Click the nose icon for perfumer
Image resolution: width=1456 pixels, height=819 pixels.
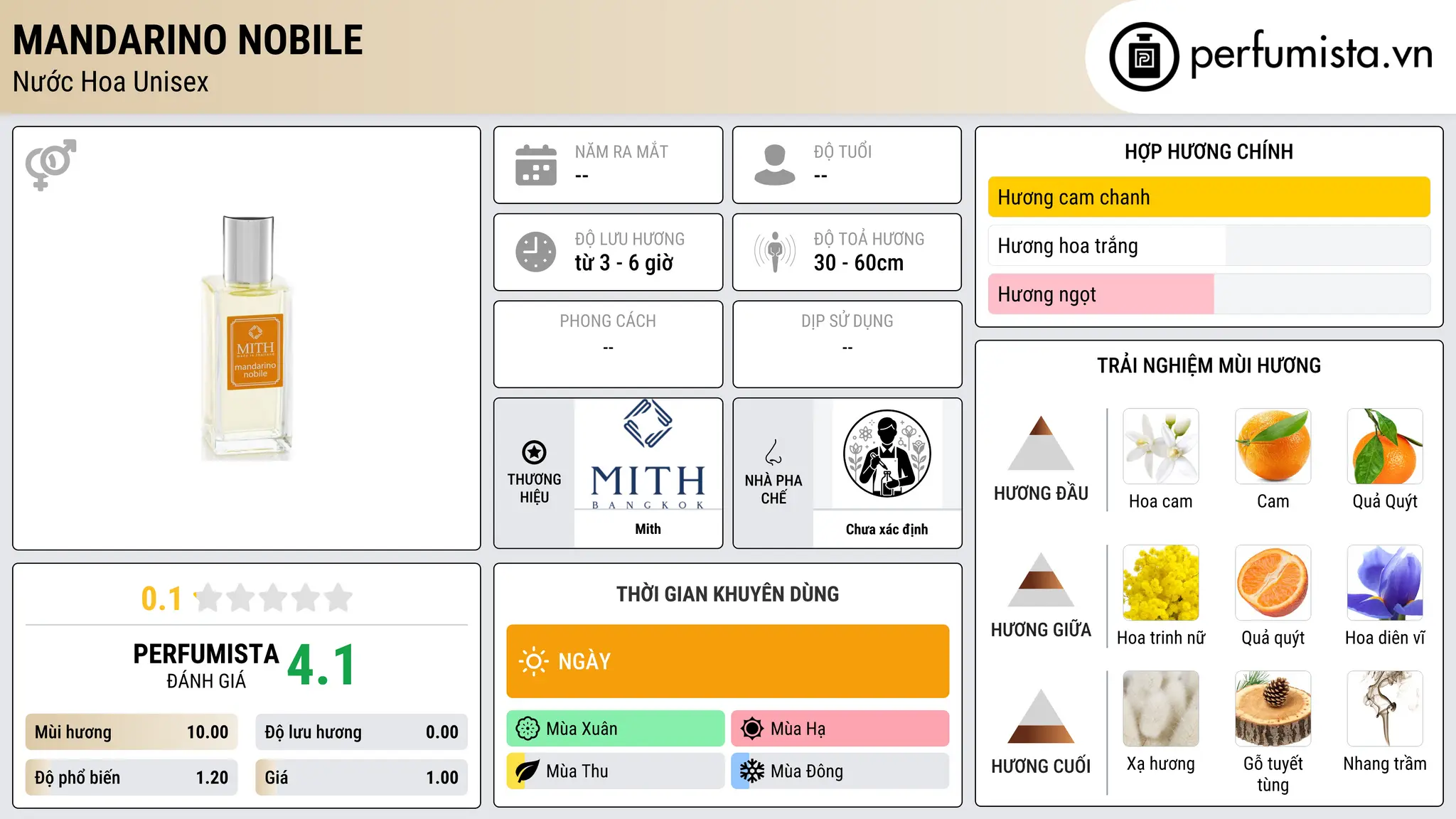pos(773,451)
